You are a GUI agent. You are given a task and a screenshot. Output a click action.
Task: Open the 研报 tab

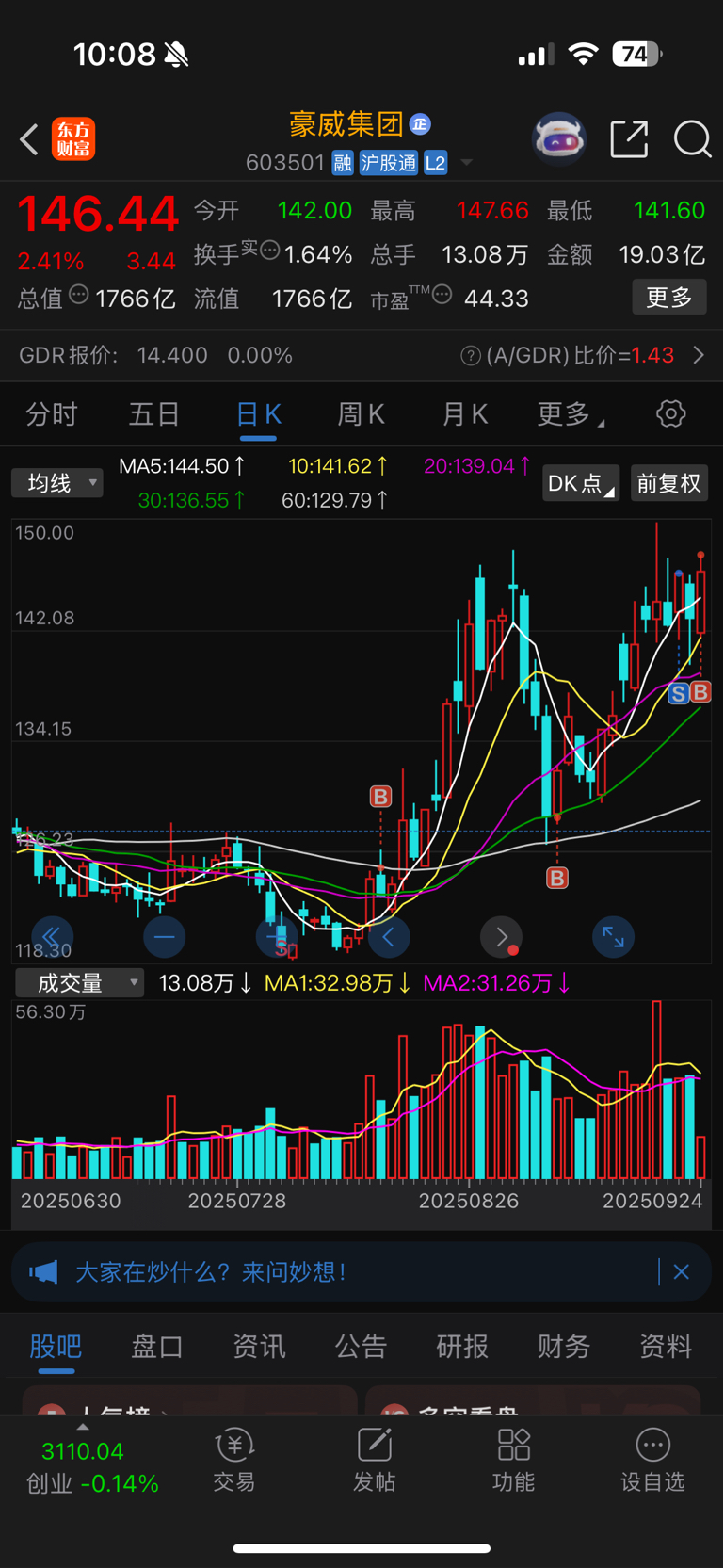point(462,1346)
